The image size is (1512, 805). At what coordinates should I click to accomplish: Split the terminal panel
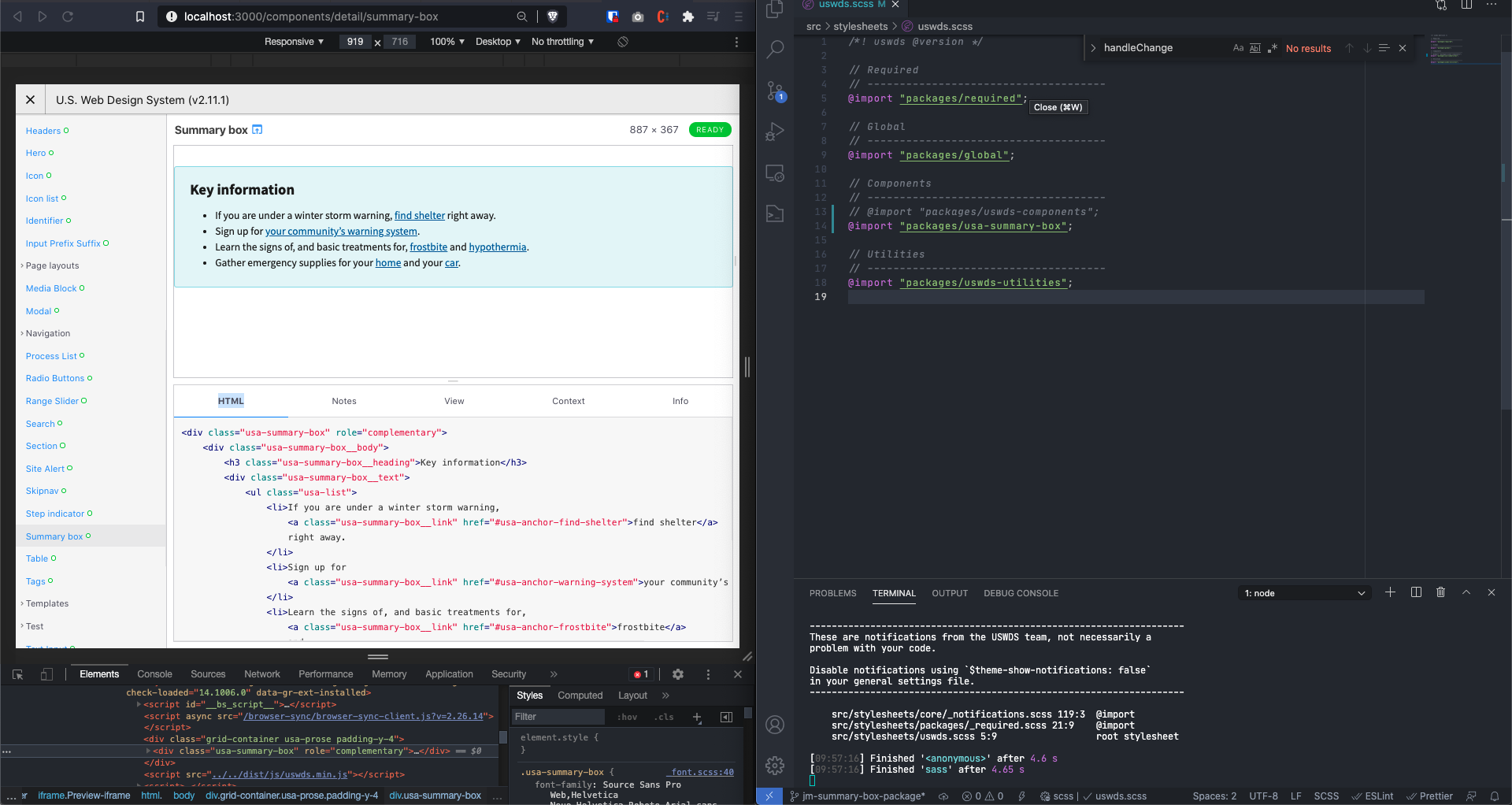1416,592
